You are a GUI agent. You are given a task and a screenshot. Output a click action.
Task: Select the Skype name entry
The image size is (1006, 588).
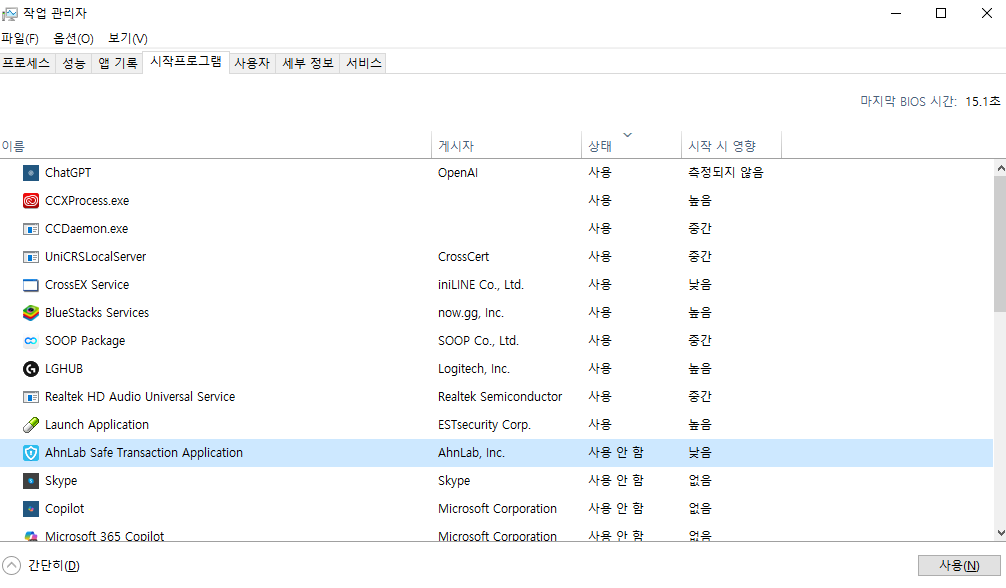pyautogui.click(x=61, y=481)
